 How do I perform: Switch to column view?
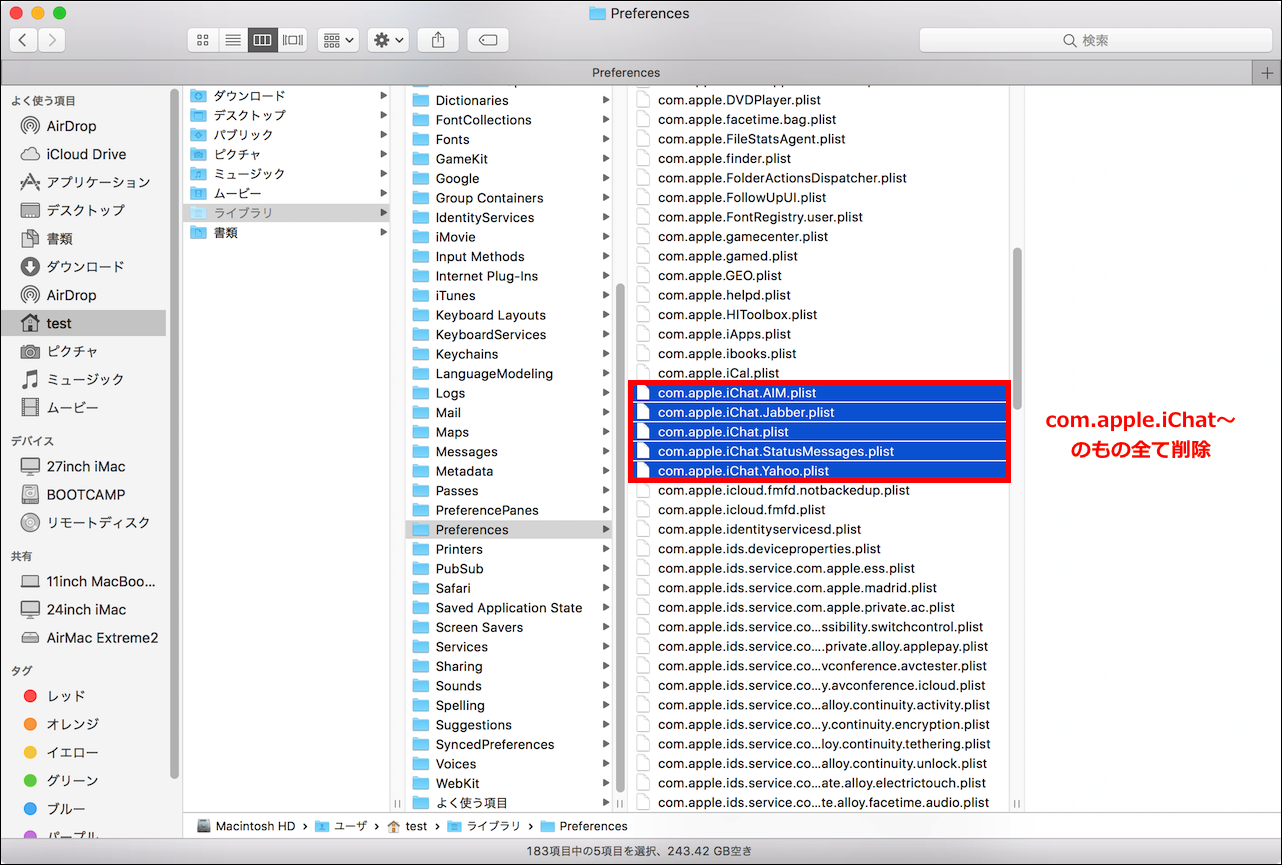click(x=262, y=40)
